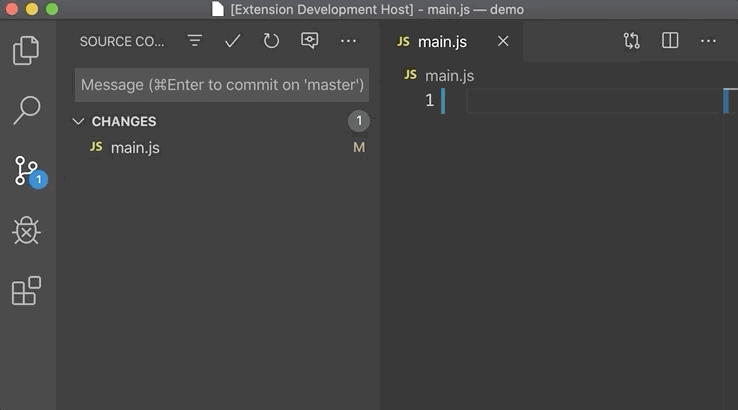738x410 pixels.
Task: Click the message bubble icon in Source Control header
Action: [x=310, y=41]
